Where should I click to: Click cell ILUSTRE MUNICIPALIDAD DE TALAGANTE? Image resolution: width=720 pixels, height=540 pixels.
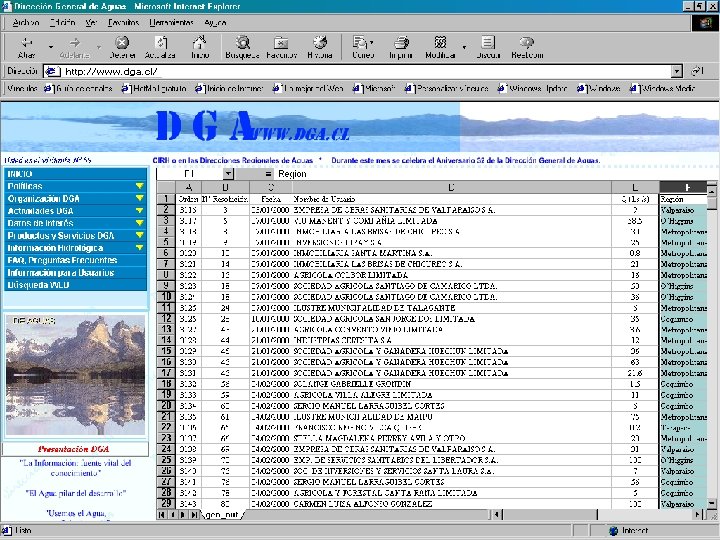coord(452,308)
